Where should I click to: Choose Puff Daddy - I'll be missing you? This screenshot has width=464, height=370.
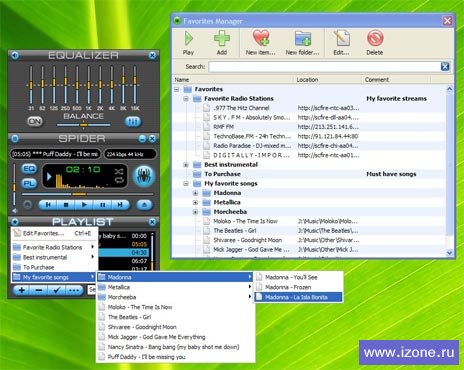point(175,357)
